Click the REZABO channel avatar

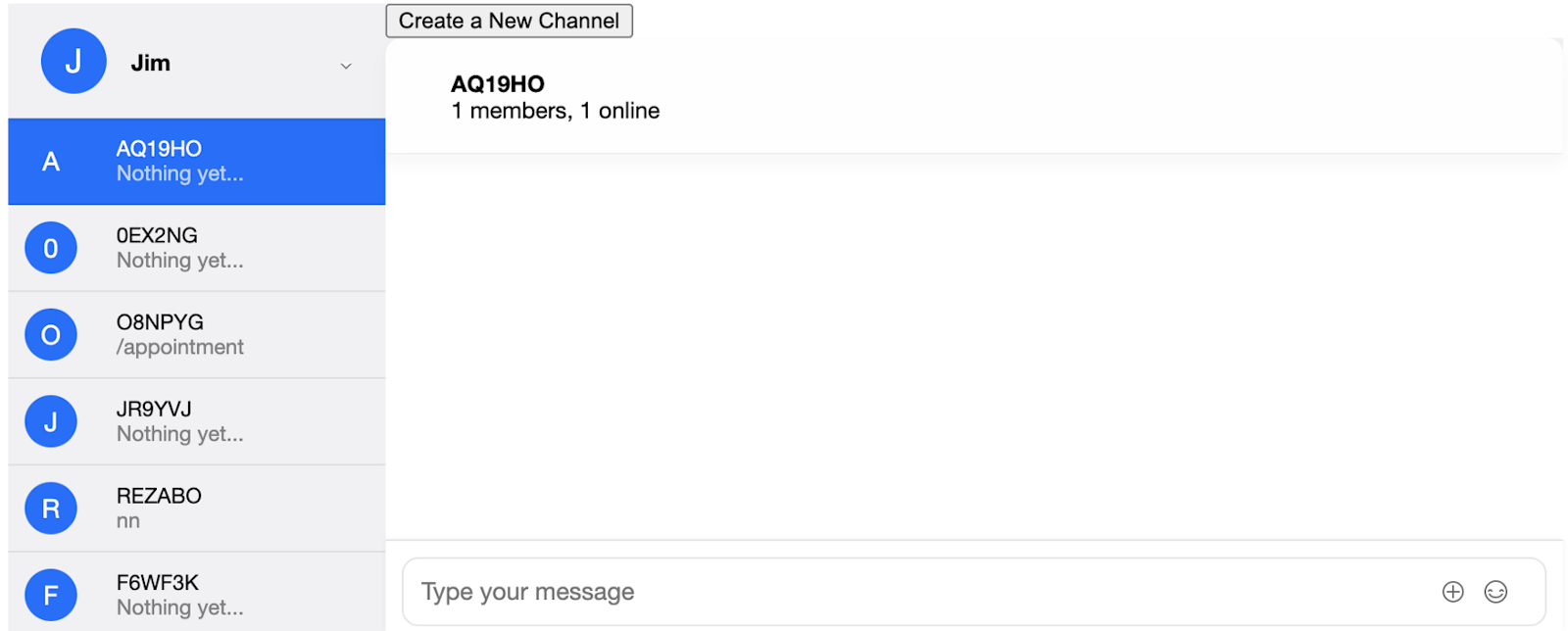point(50,508)
